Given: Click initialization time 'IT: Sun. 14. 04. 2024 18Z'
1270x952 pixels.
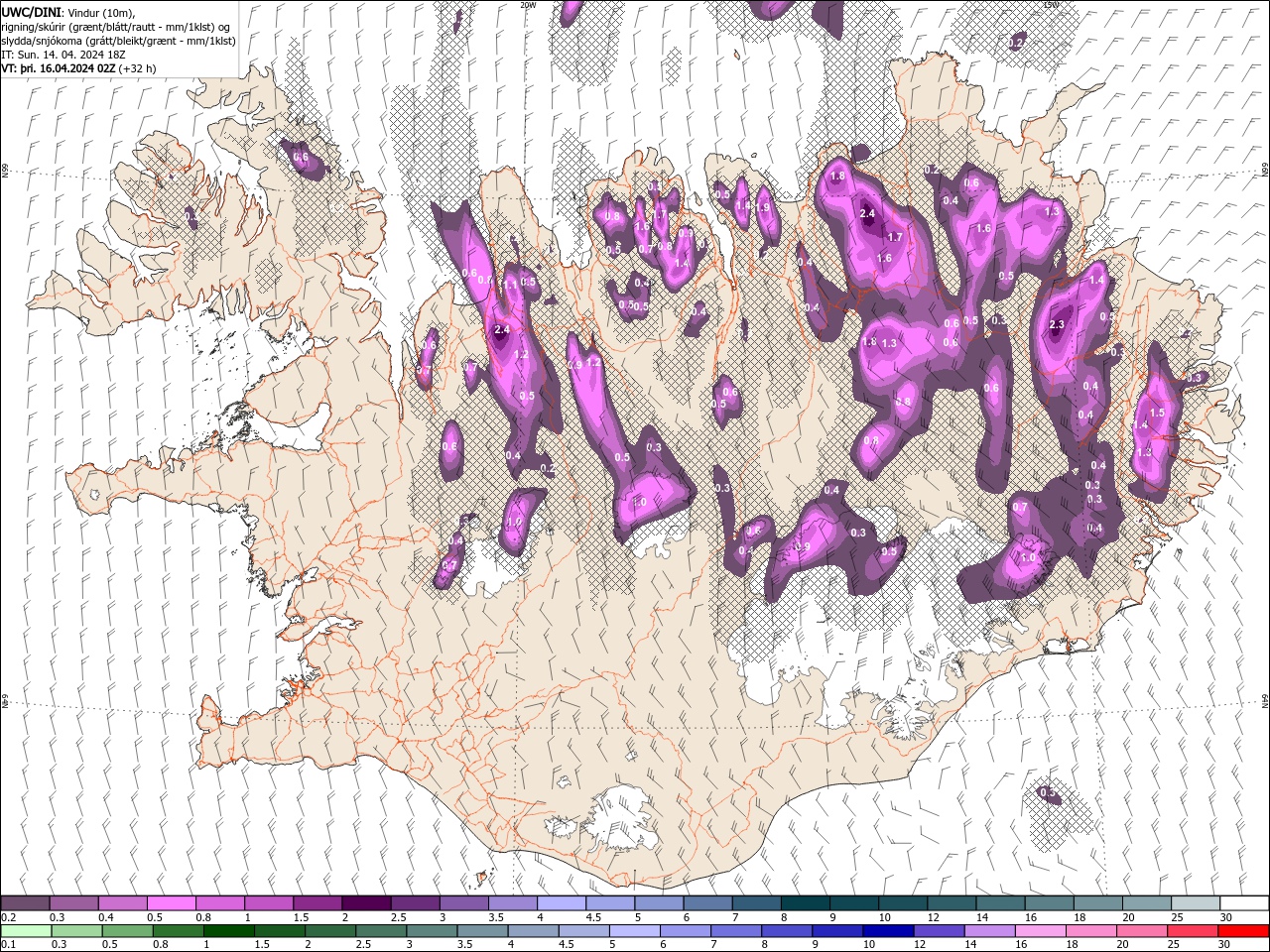Looking at the screenshot, I should point(63,55).
